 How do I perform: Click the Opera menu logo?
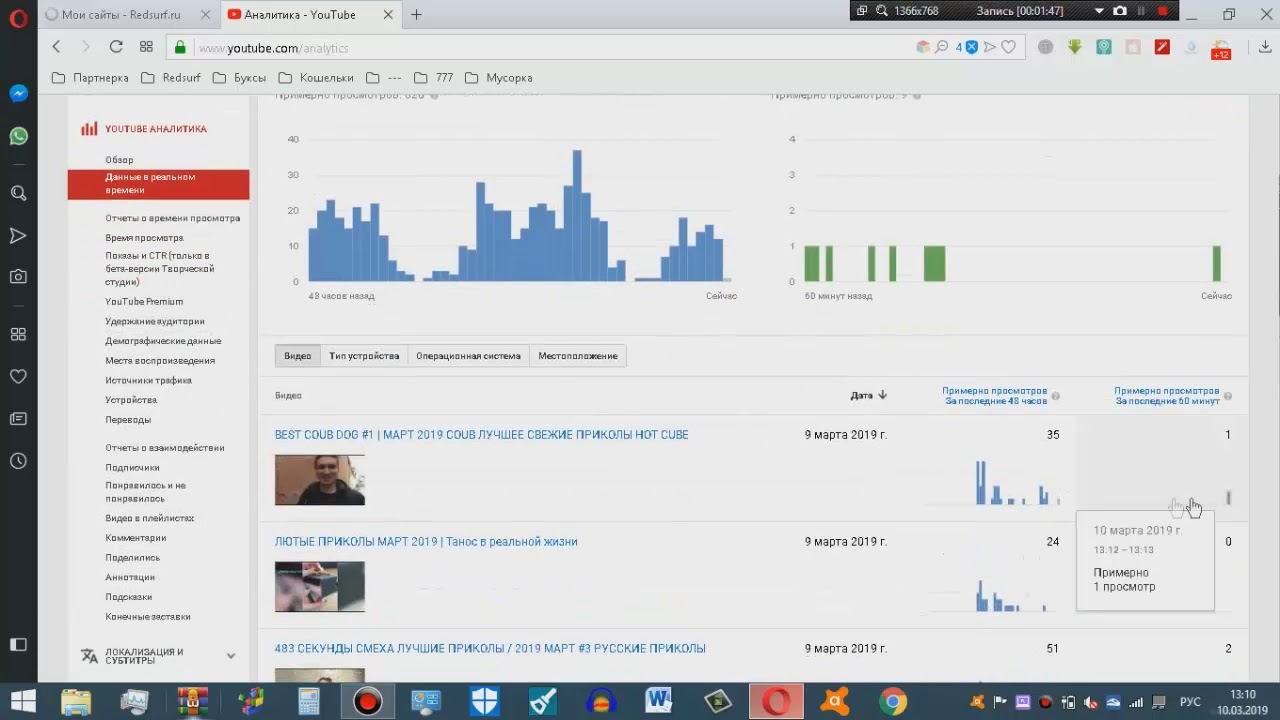coord(18,18)
